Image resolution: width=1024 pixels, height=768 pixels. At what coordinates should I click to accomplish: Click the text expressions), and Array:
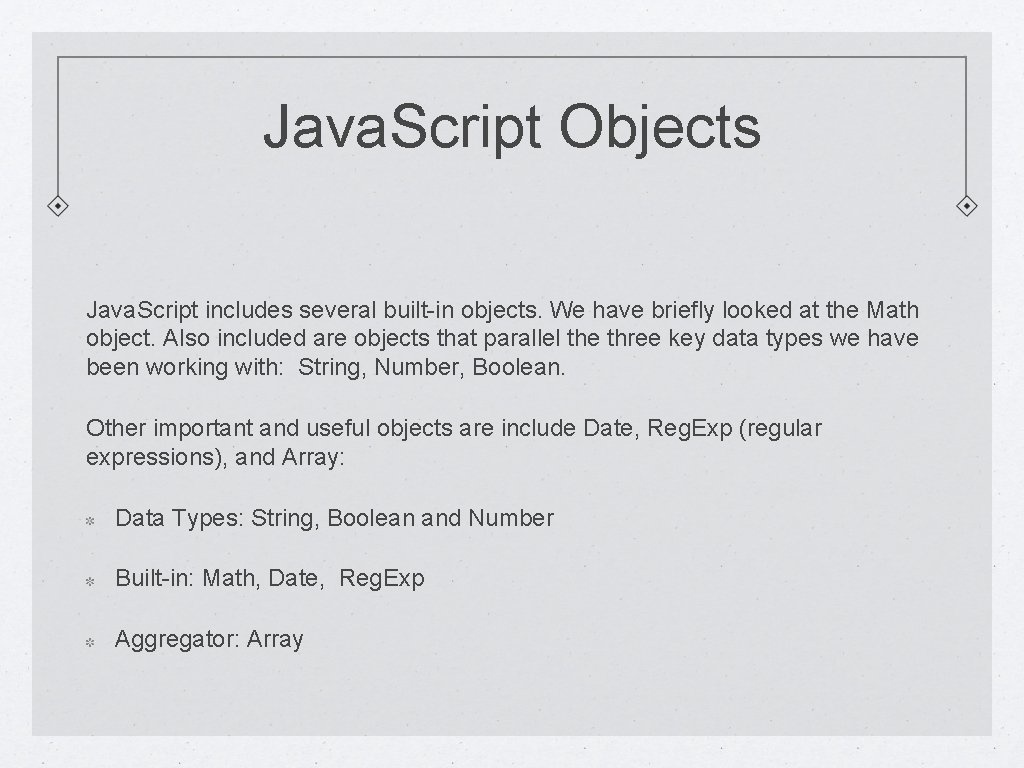tap(215, 457)
